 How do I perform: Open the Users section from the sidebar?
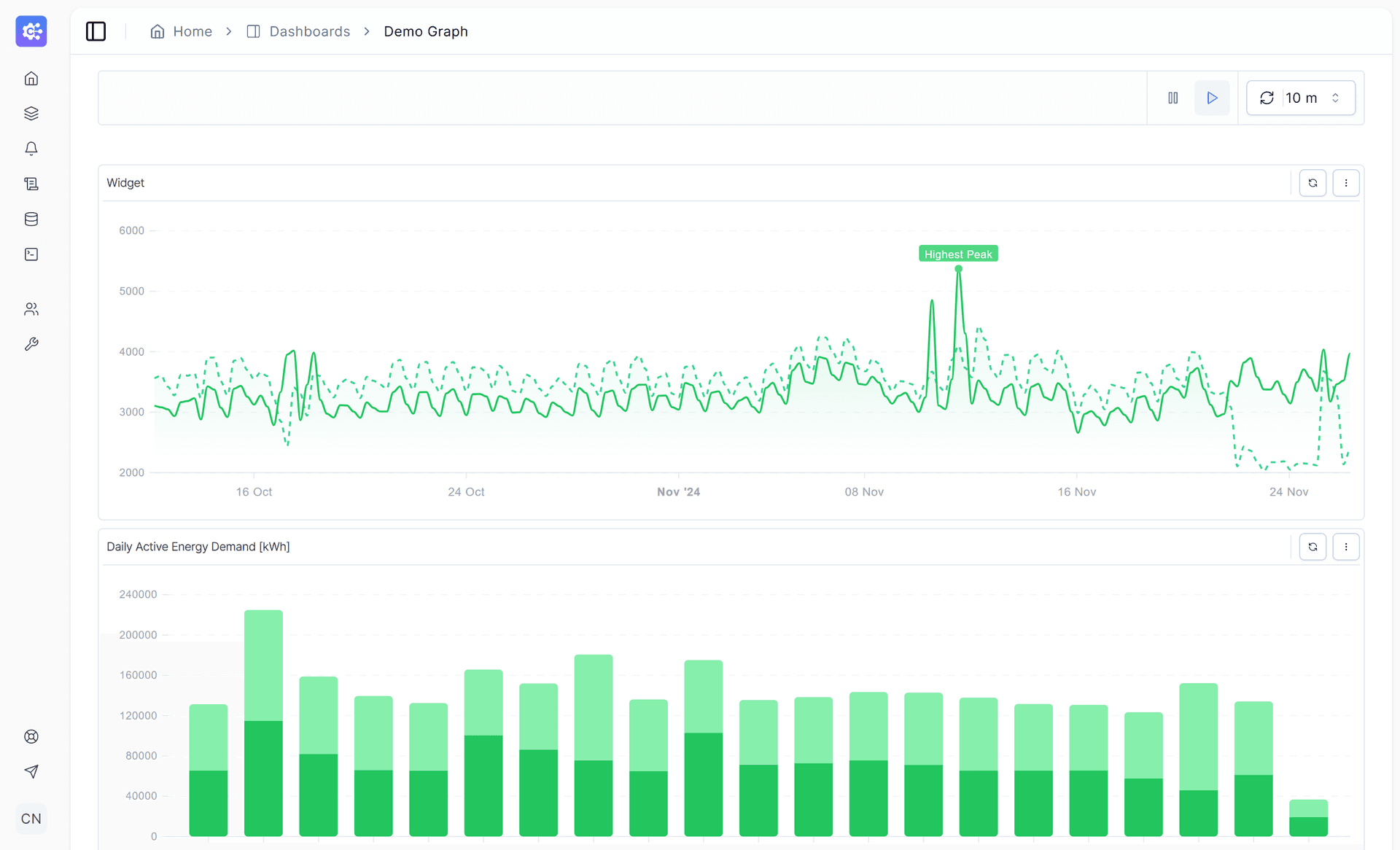(x=31, y=308)
